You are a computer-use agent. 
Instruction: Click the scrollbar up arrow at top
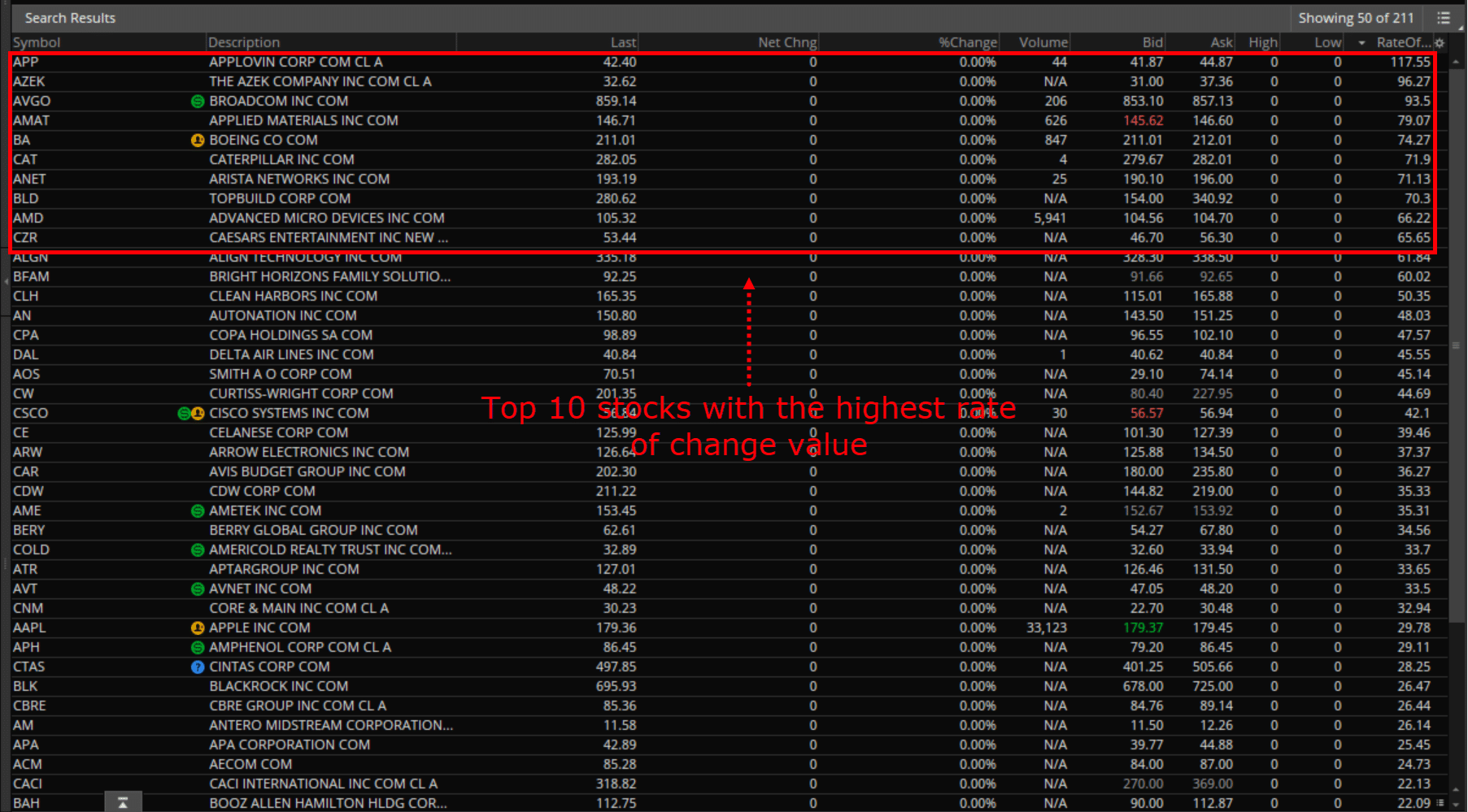pyautogui.click(x=1456, y=61)
